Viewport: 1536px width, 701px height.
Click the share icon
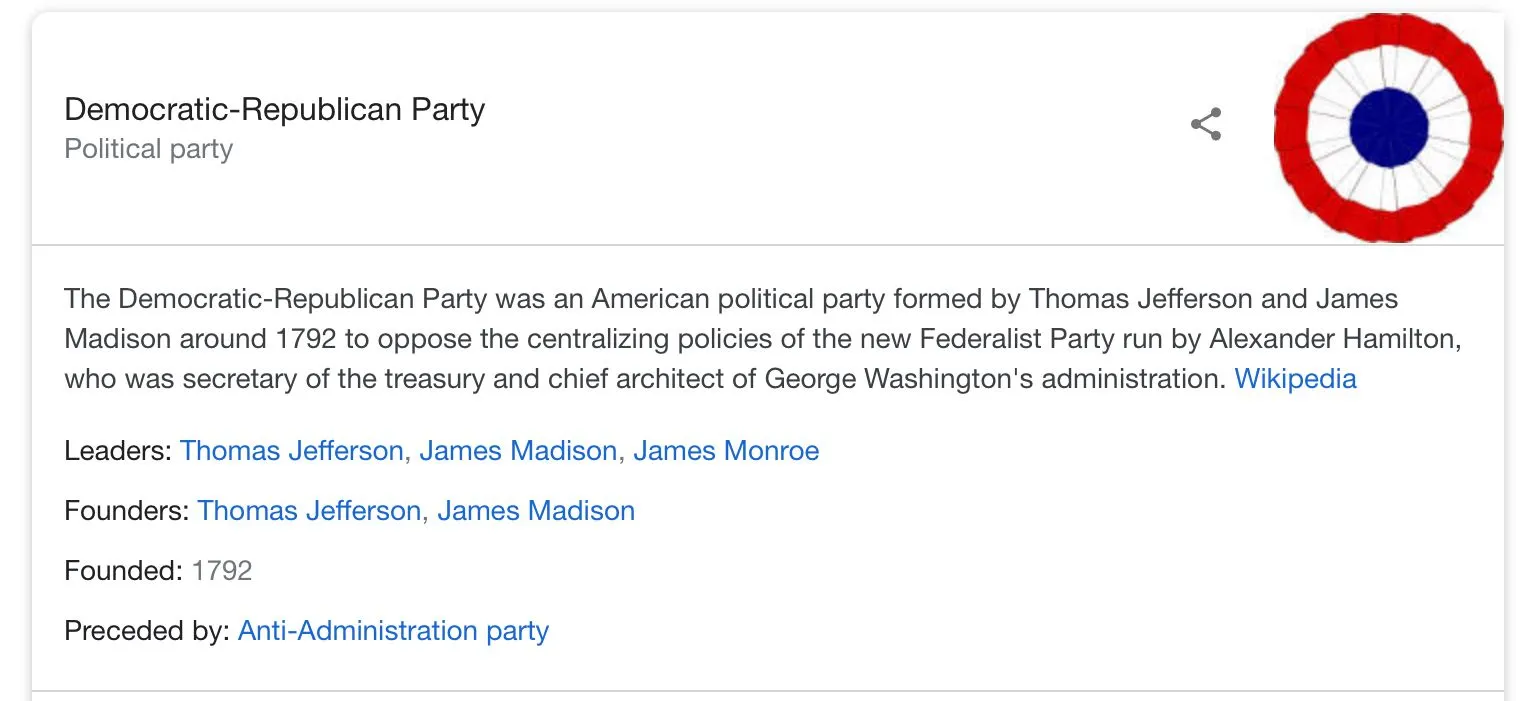1206,125
